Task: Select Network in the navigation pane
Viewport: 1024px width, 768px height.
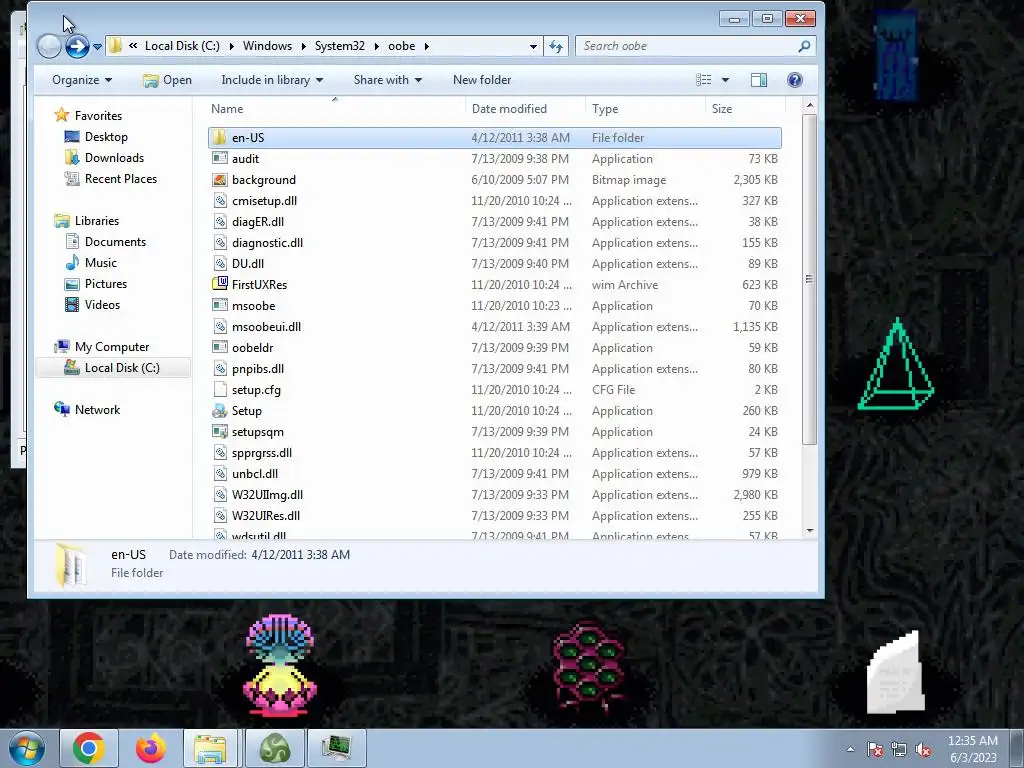Action: pyautogui.click(x=97, y=409)
